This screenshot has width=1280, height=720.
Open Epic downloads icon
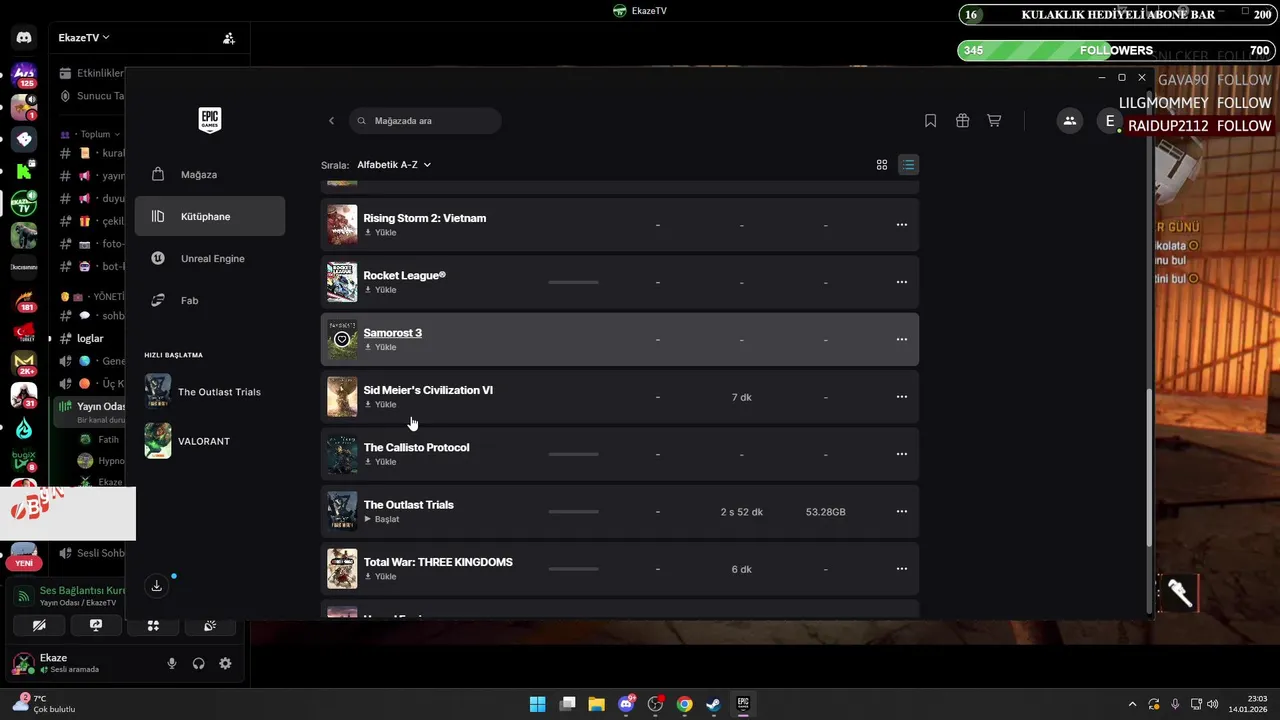(157, 586)
